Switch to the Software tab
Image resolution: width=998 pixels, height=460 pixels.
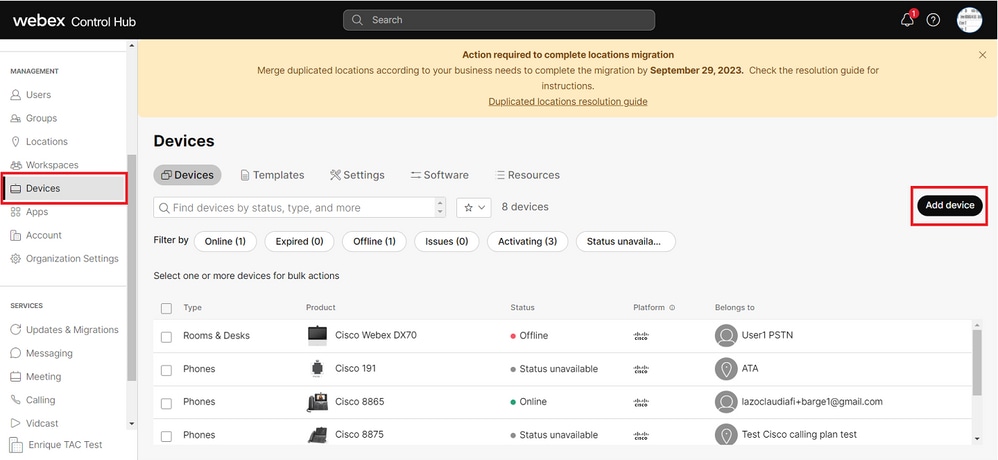pos(439,175)
